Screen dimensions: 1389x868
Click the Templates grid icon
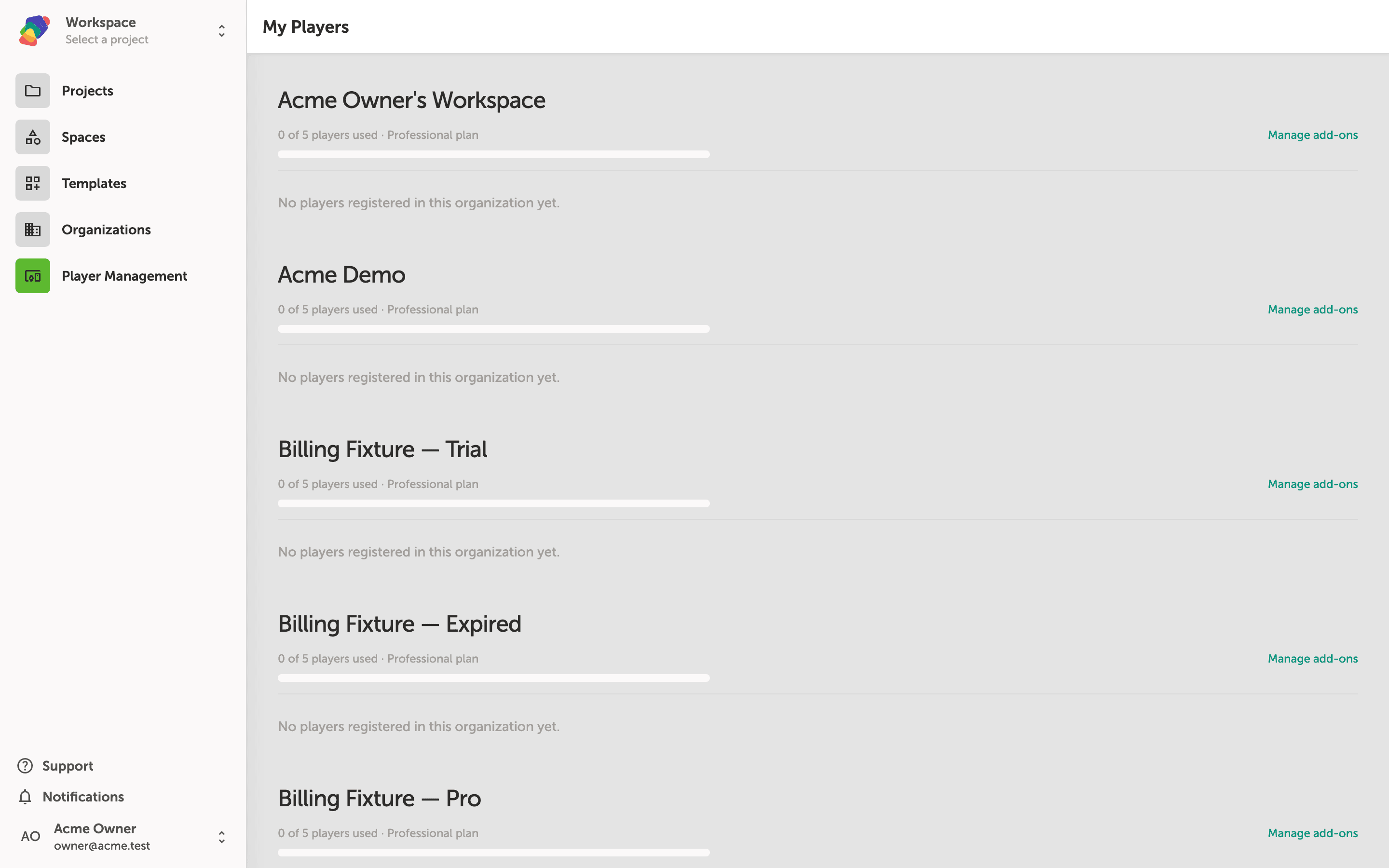(33, 183)
